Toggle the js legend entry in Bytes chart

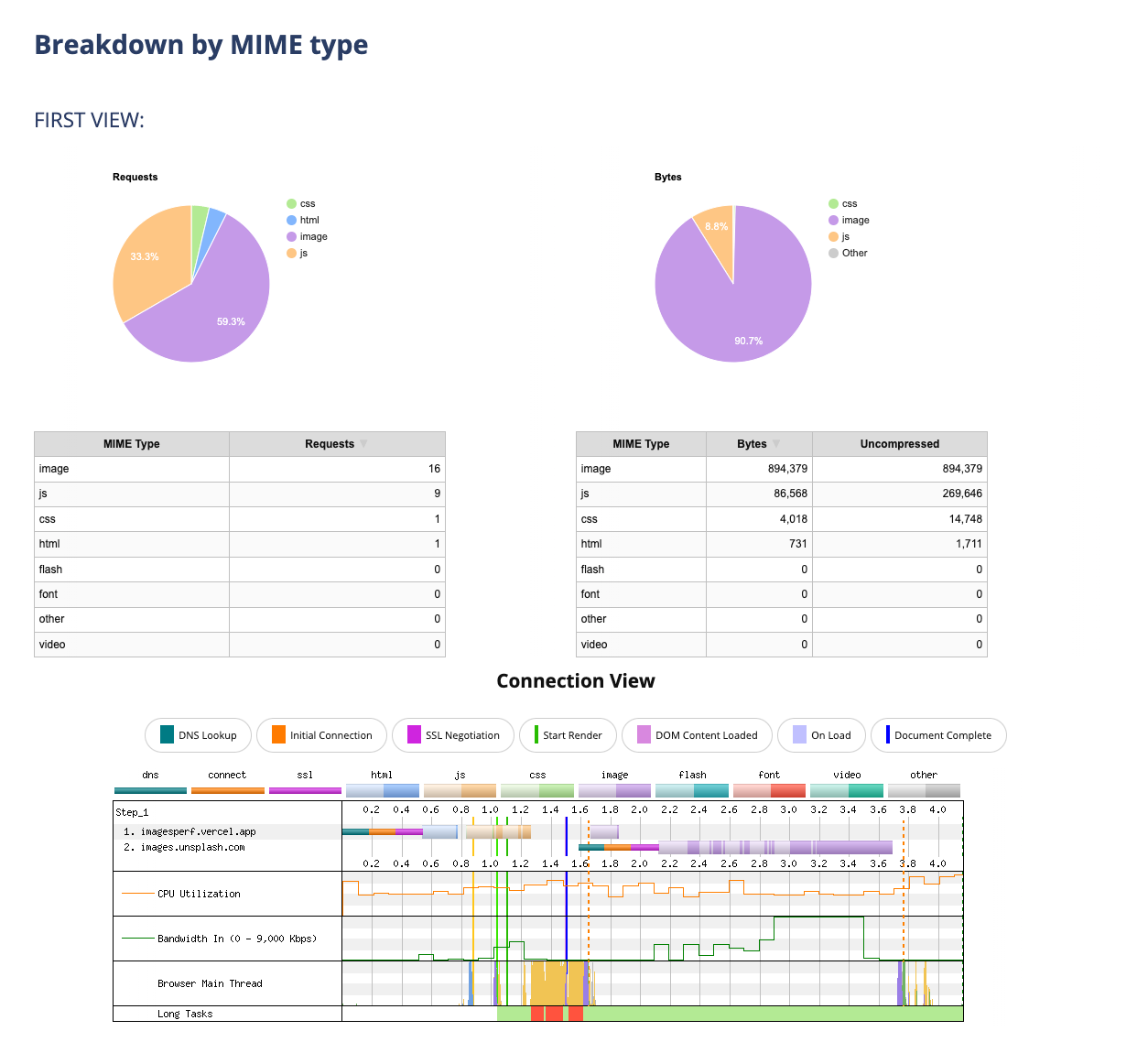[x=845, y=236]
